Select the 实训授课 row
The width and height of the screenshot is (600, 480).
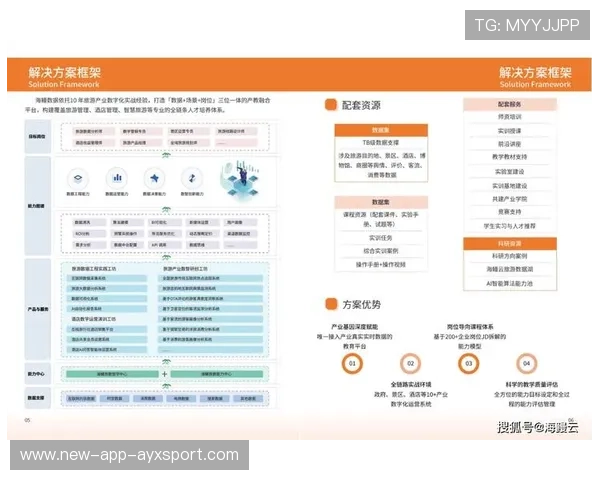click(x=510, y=131)
